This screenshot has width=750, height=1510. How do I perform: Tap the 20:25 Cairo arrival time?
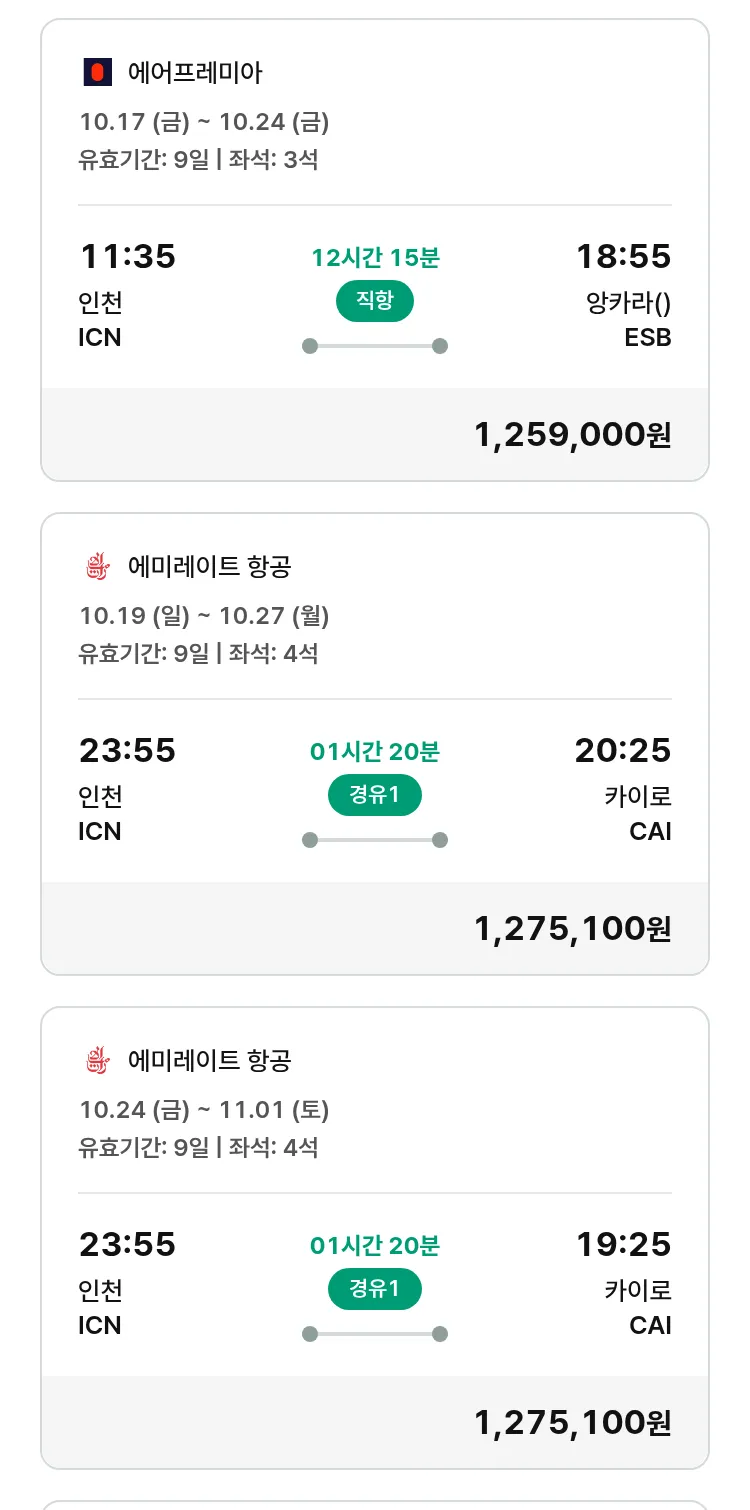click(x=622, y=751)
